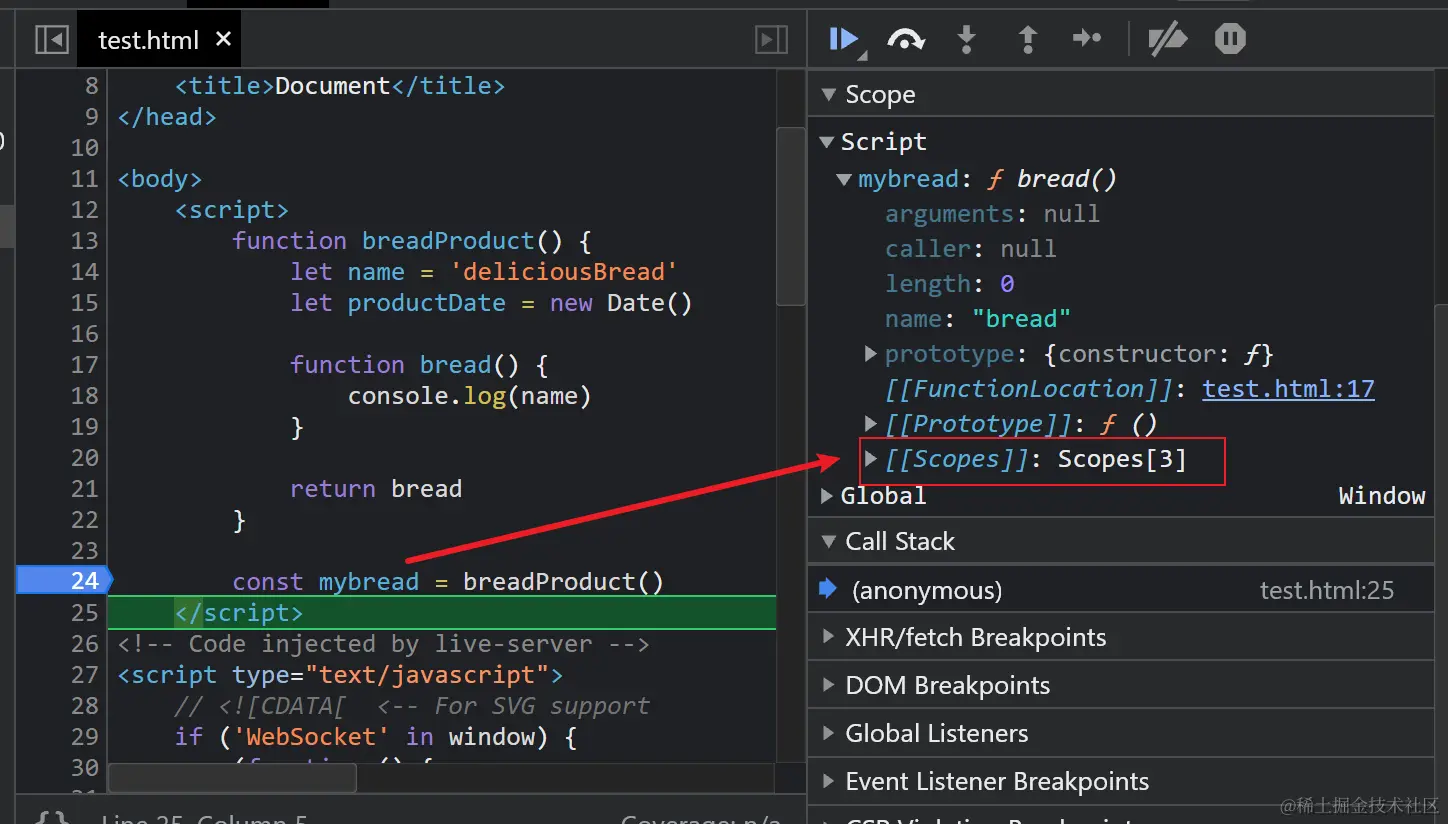Step out of current function
This screenshot has height=824, width=1448.
click(x=1027, y=39)
